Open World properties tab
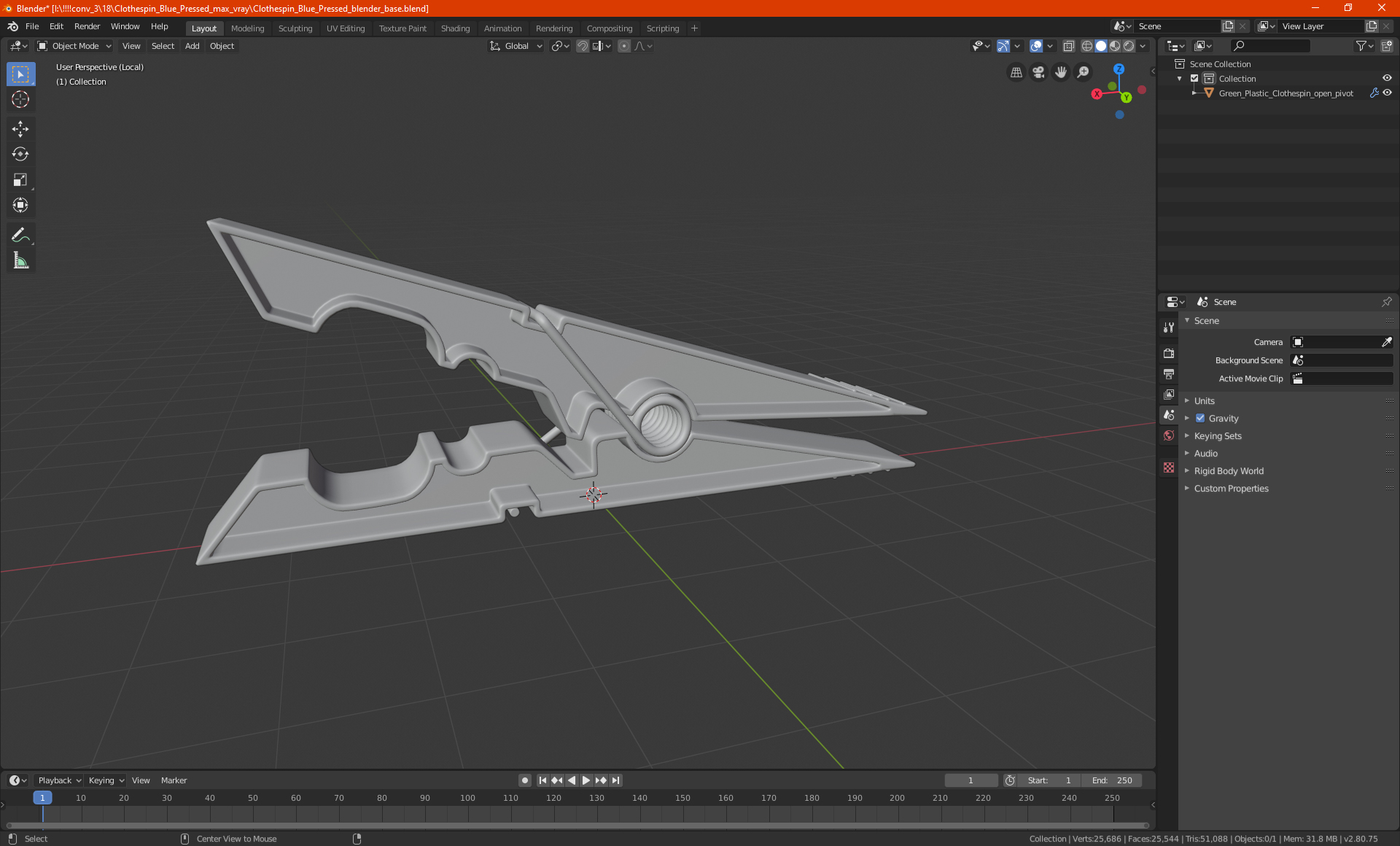Viewport: 1400px width, 846px height. (x=1169, y=435)
